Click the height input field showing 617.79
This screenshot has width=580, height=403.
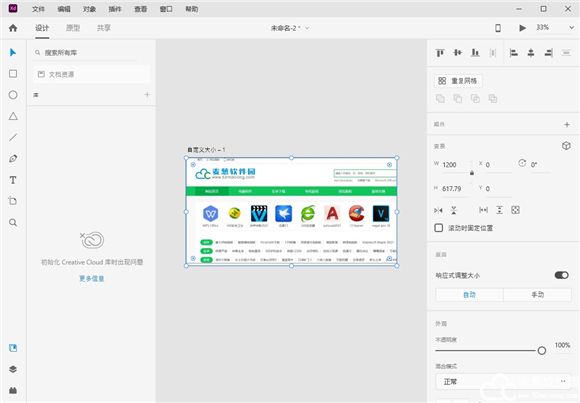point(456,189)
